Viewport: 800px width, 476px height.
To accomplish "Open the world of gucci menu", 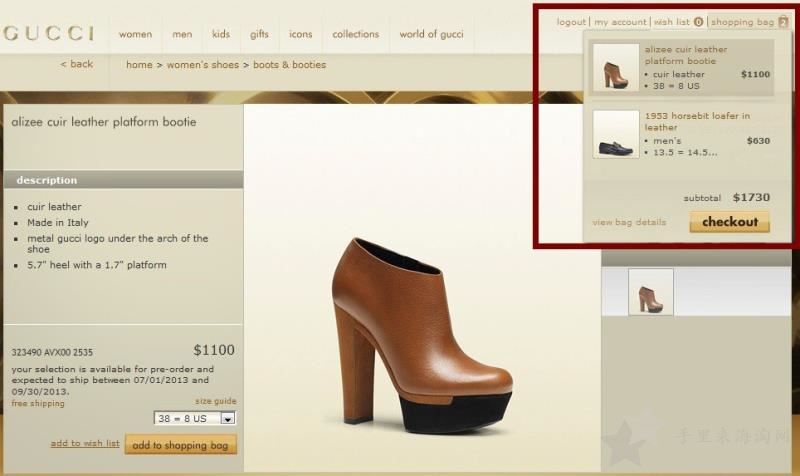I will pos(431,34).
